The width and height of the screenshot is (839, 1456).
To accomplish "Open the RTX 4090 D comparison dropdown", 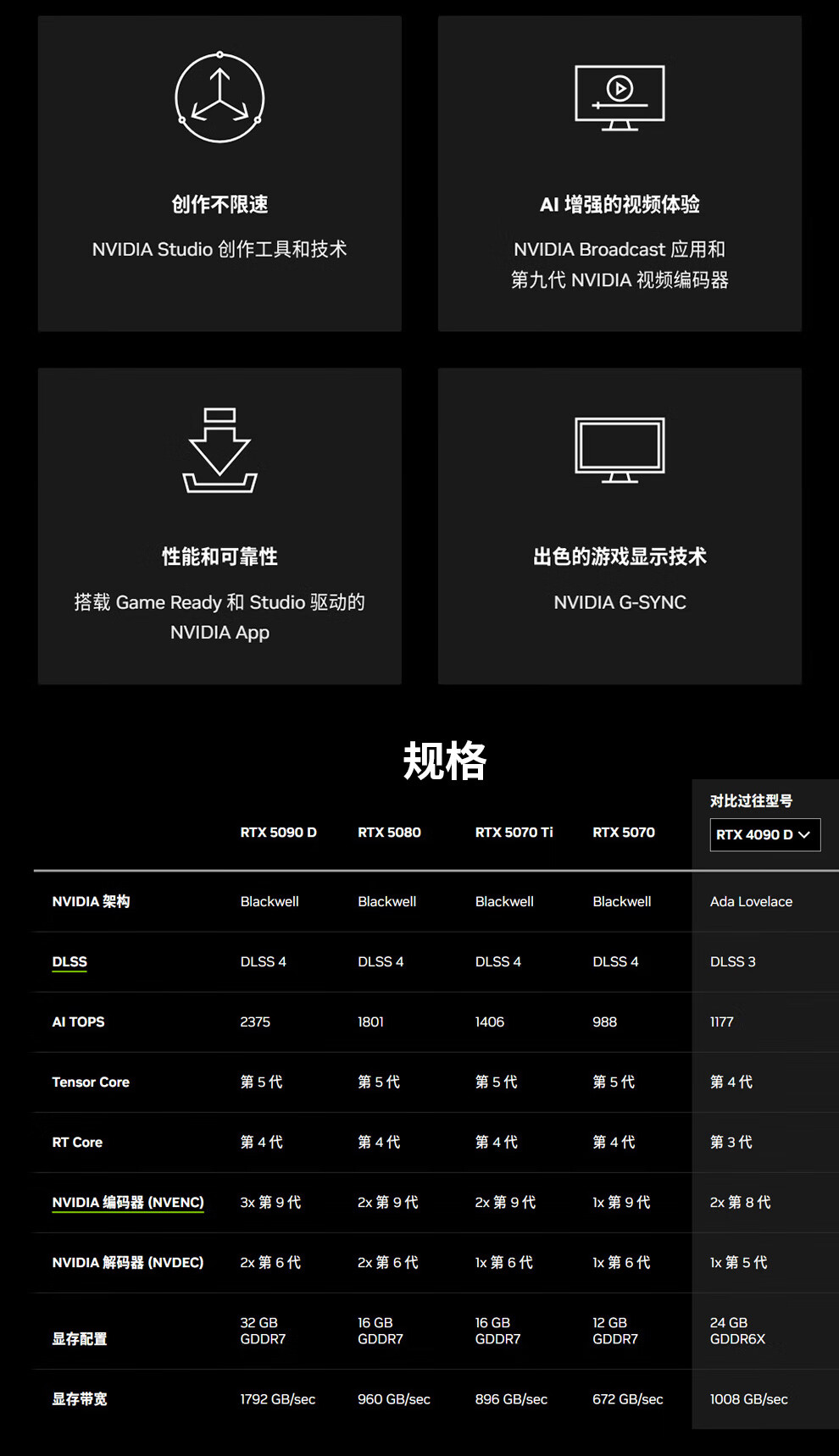I will coord(764,834).
